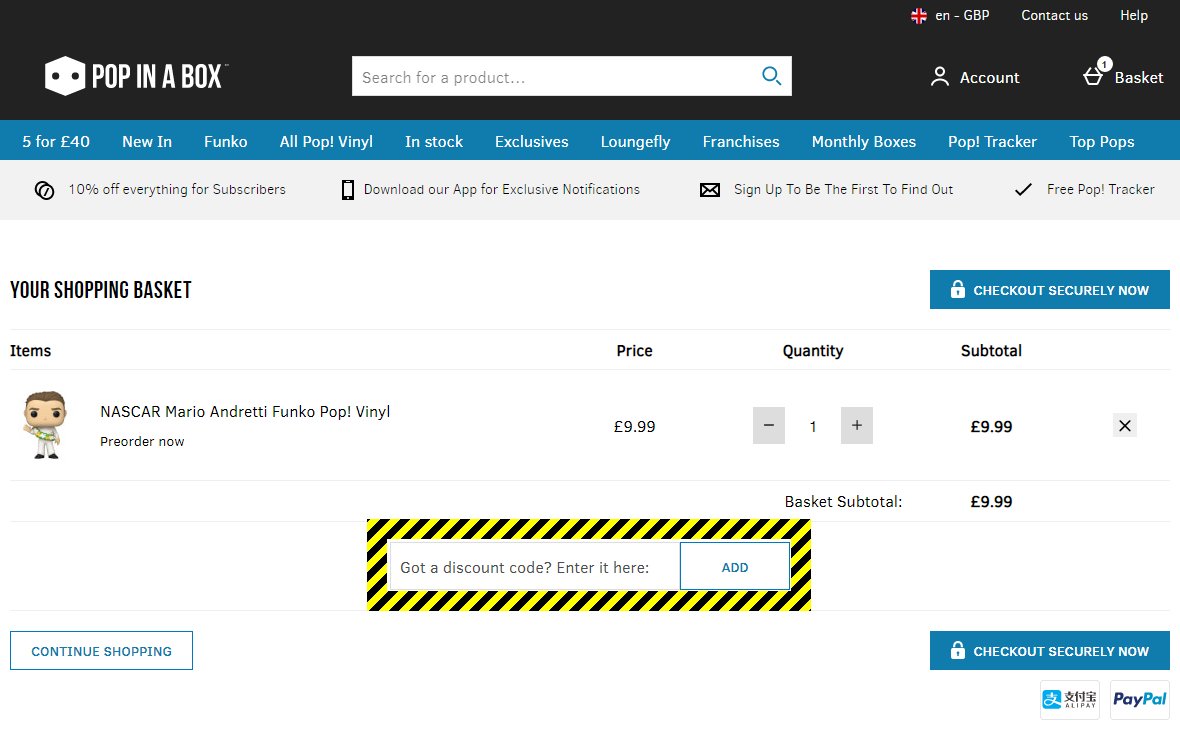This screenshot has height=740, width=1180.
Task: Focus the product search field
Action: click(553, 77)
